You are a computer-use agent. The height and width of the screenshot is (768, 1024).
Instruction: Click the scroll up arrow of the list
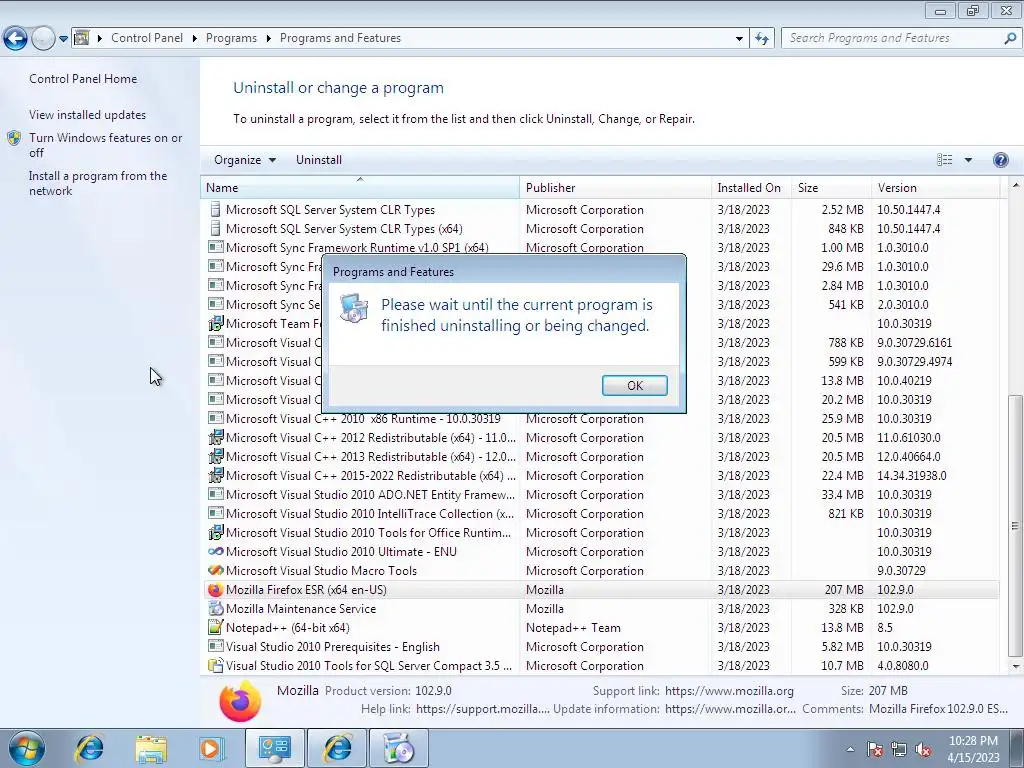1015,184
